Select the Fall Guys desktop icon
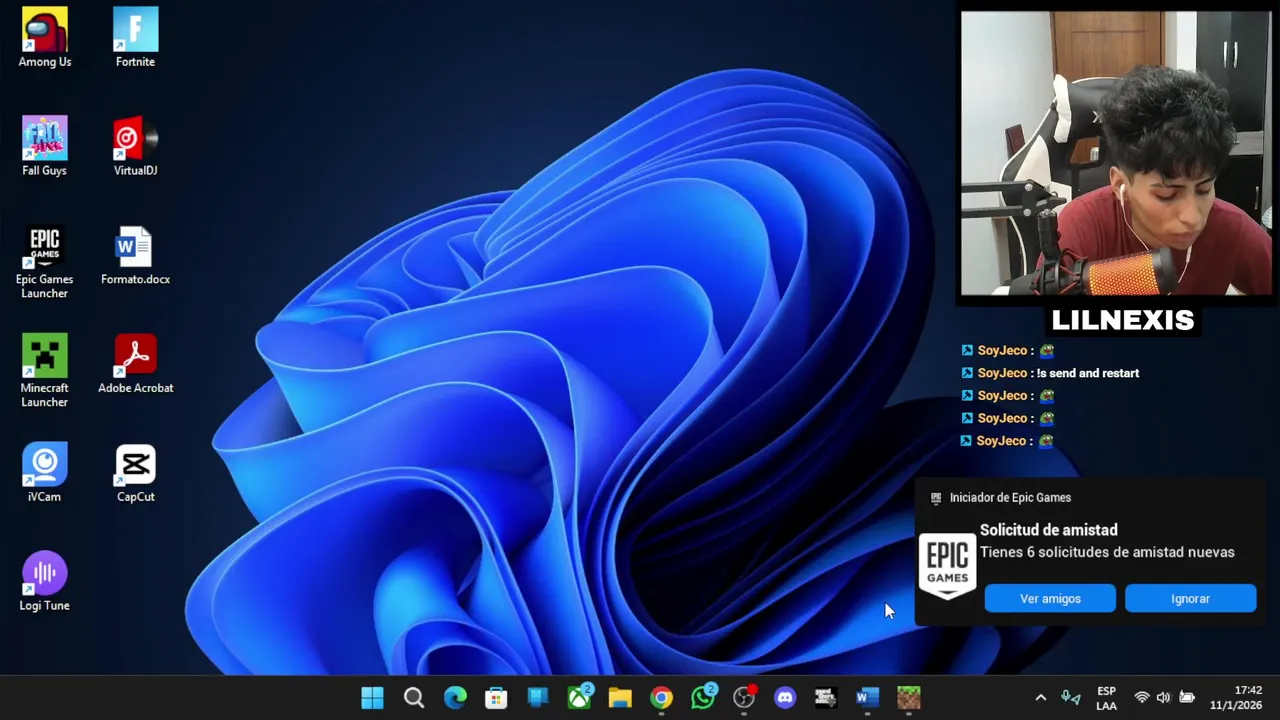Image resolution: width=1280 pixels, height=720 pixels. [x=44, y=147]
